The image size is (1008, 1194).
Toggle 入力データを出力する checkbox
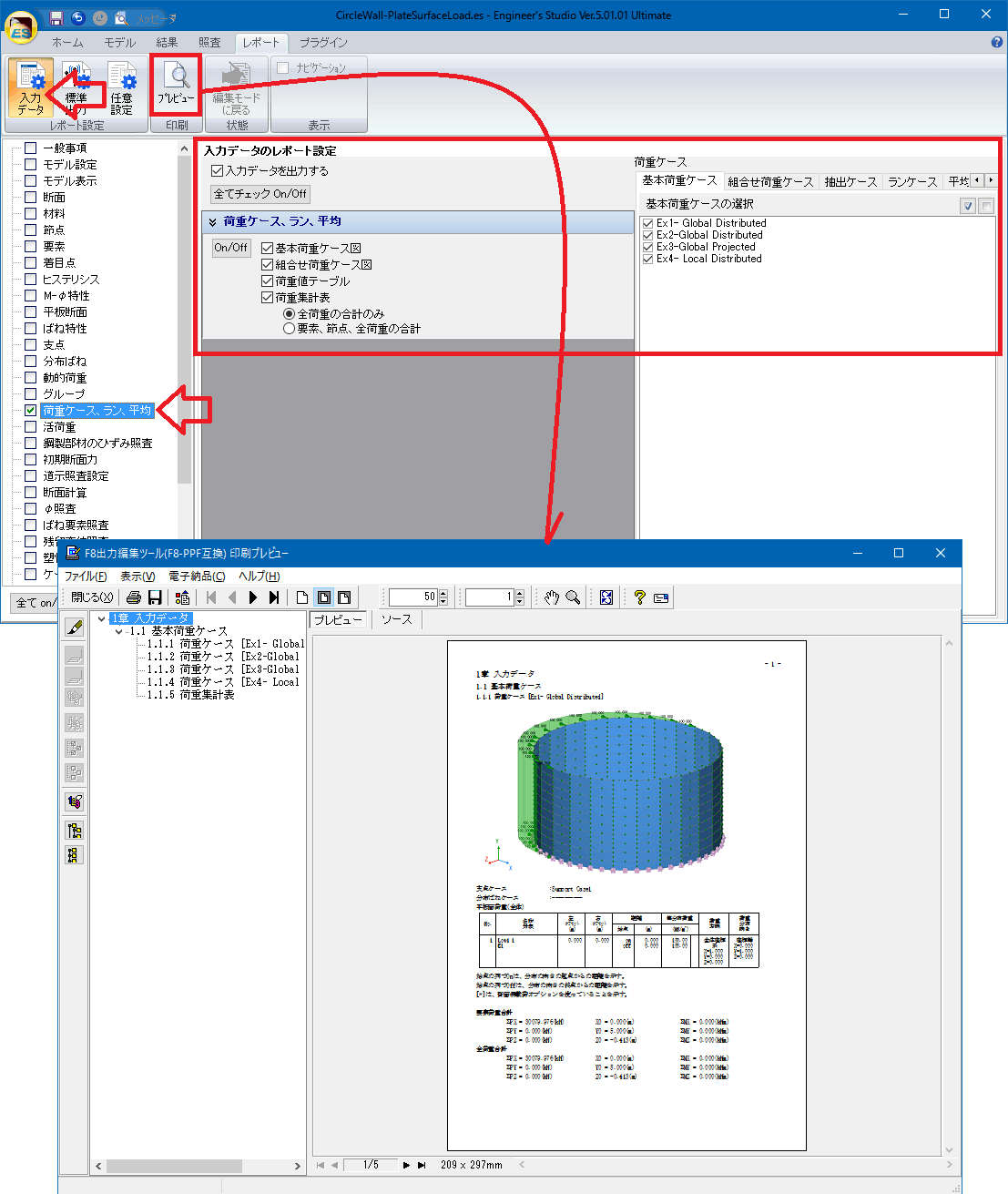218,170
